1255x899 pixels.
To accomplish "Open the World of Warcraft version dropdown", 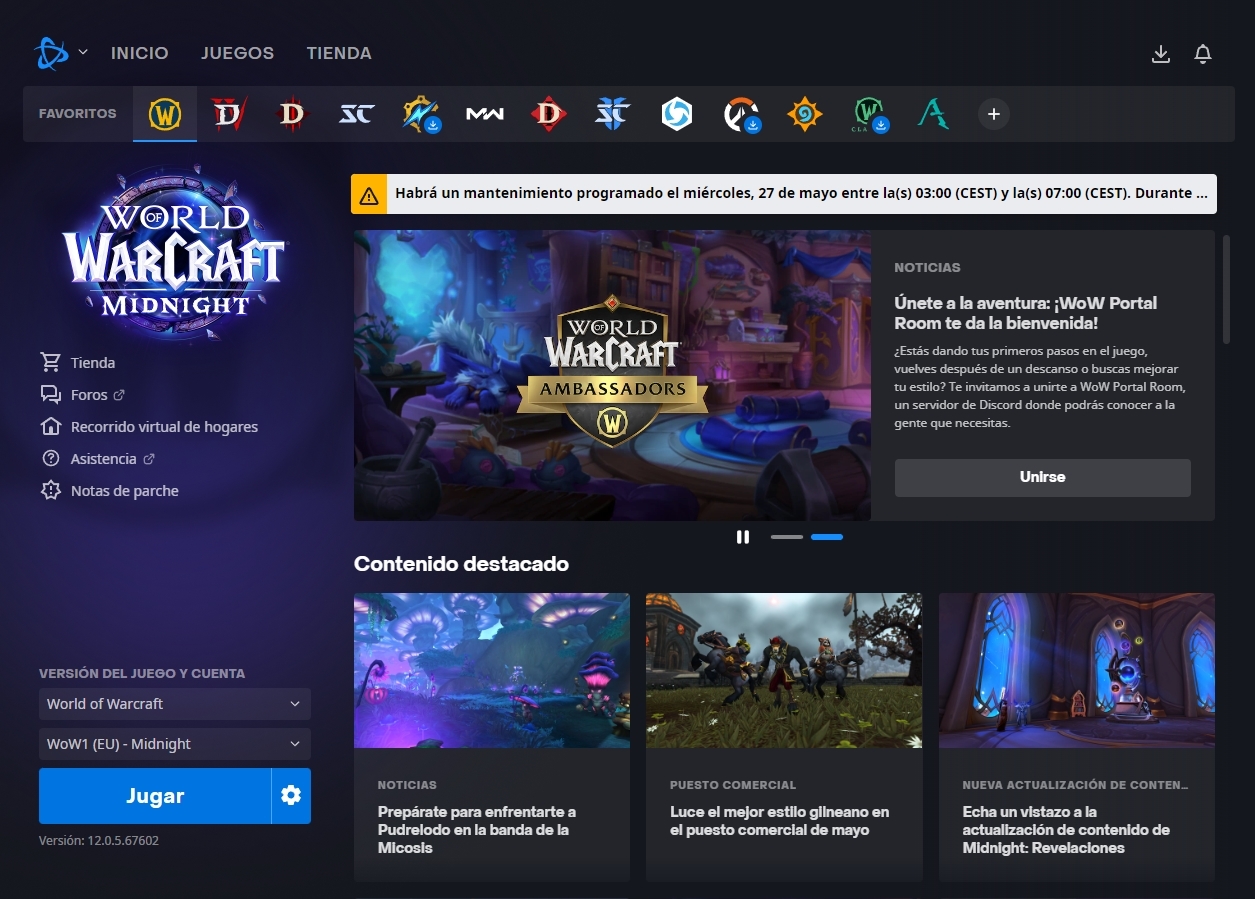I will (x=175, y=704).
